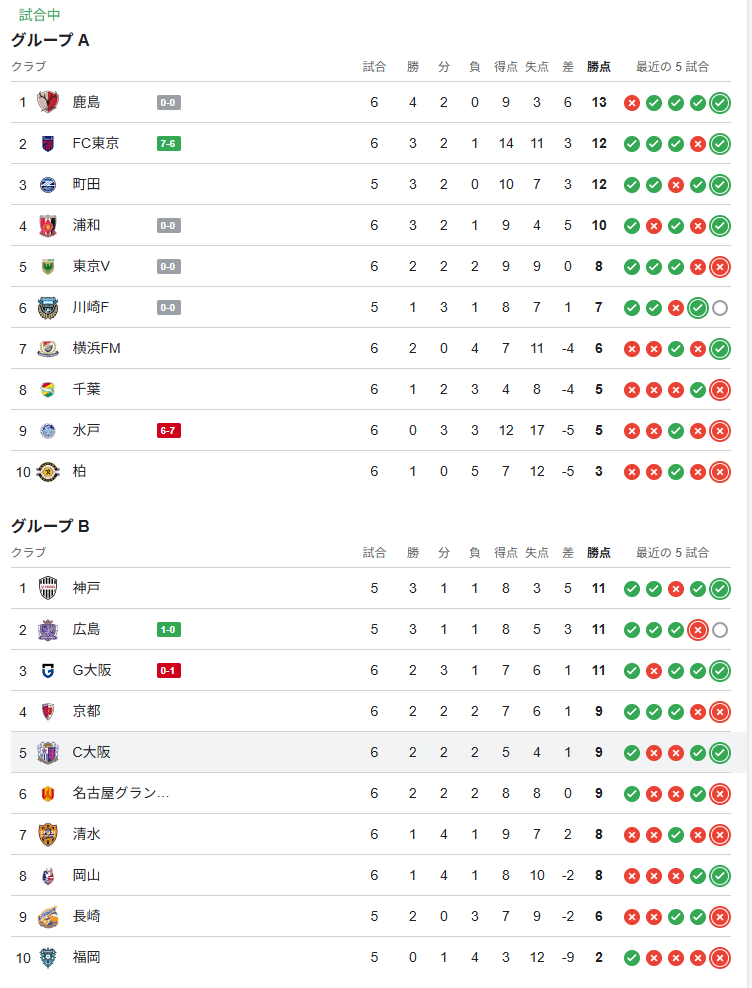Click the 福岡 club crest icon

tap(48, 957)
